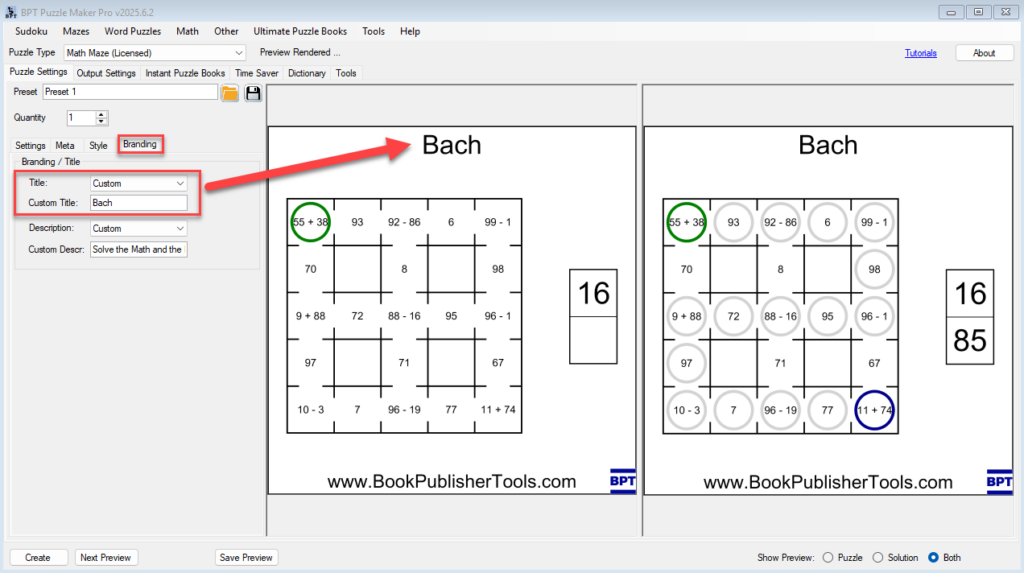Open the Math menu
Viewport: 1024px width, 573px height.
(187, 31)
